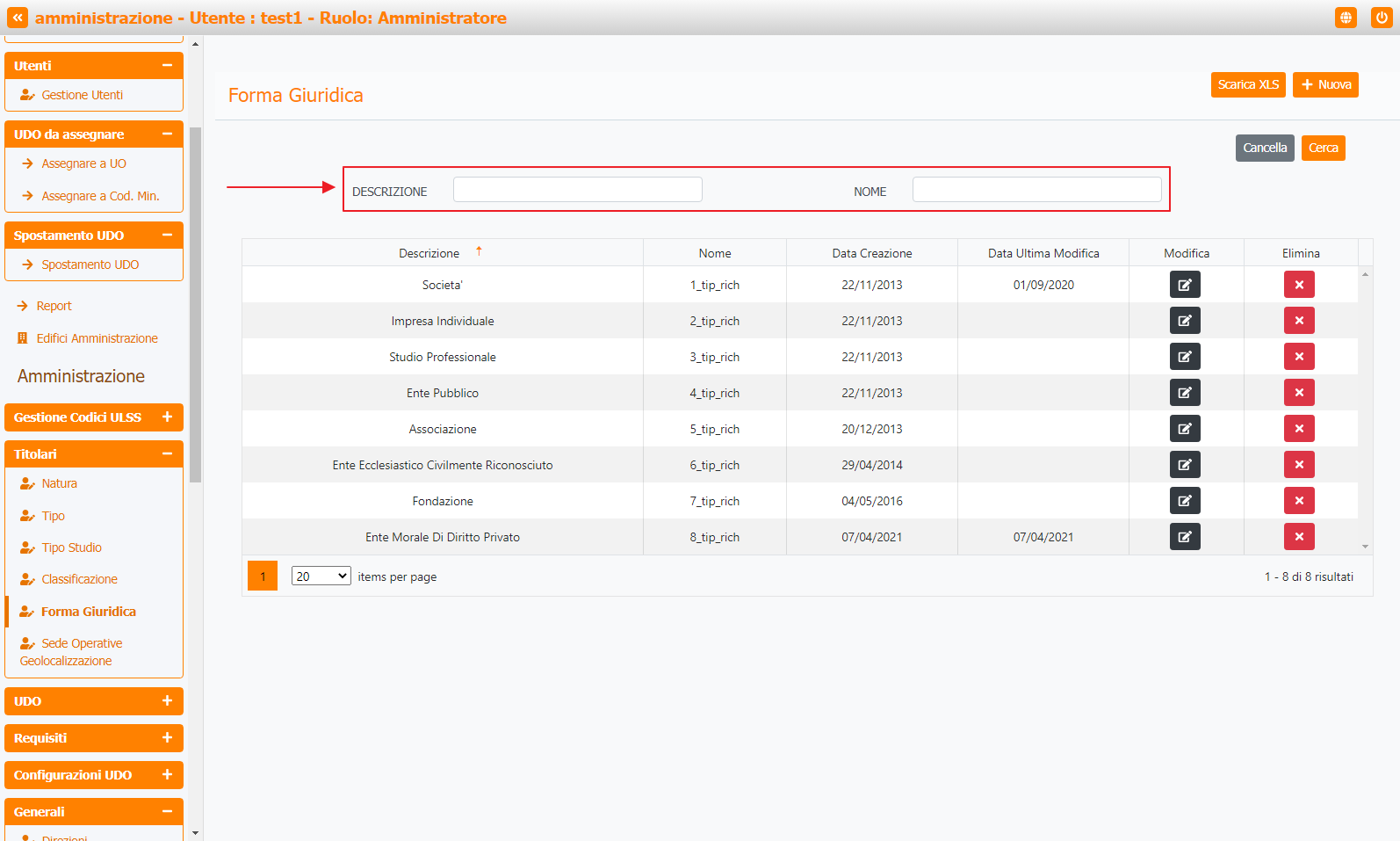Delete the Impresa Individuale row

click(1298, 321)
